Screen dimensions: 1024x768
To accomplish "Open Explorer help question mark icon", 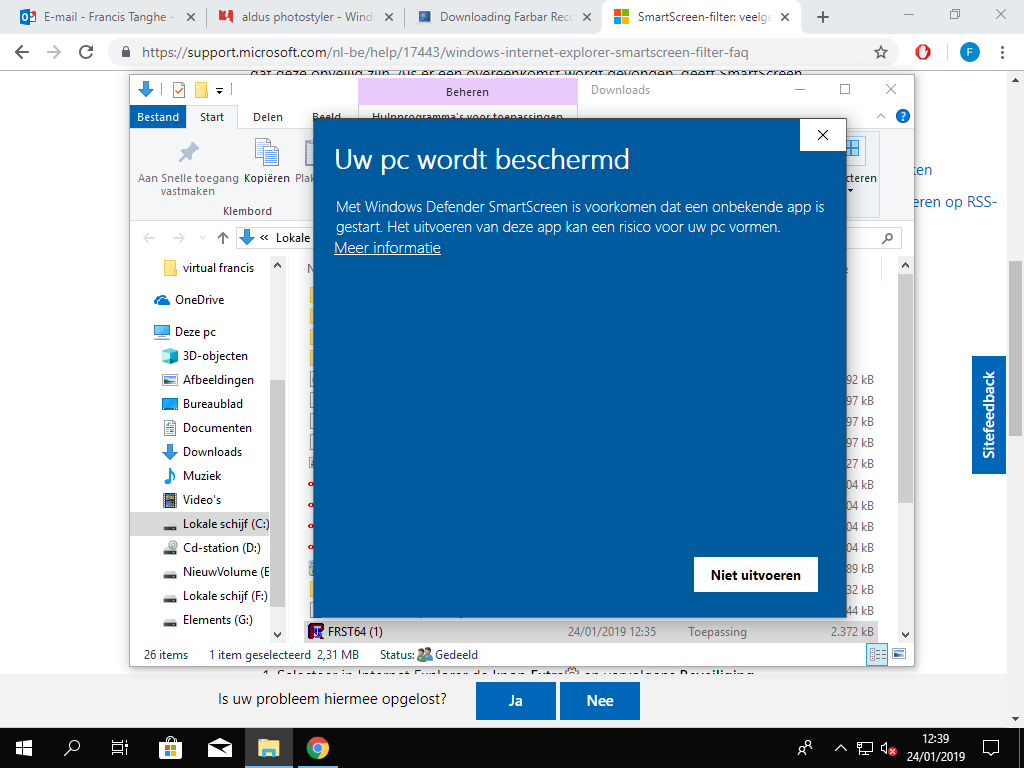I will (x=903, y=116).
